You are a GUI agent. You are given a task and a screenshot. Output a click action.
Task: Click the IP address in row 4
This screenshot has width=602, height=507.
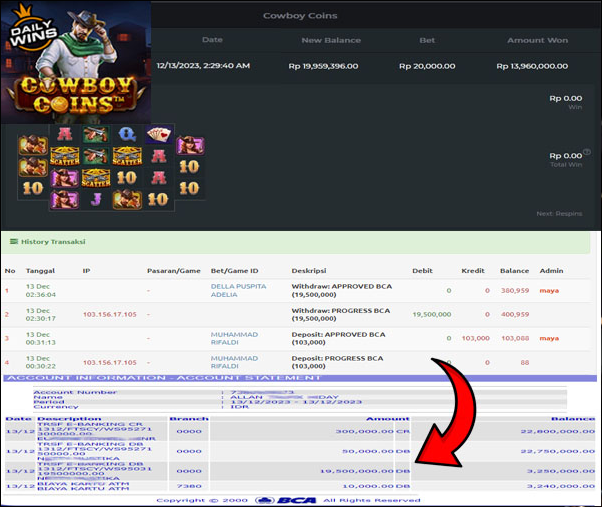pos(110,362)
